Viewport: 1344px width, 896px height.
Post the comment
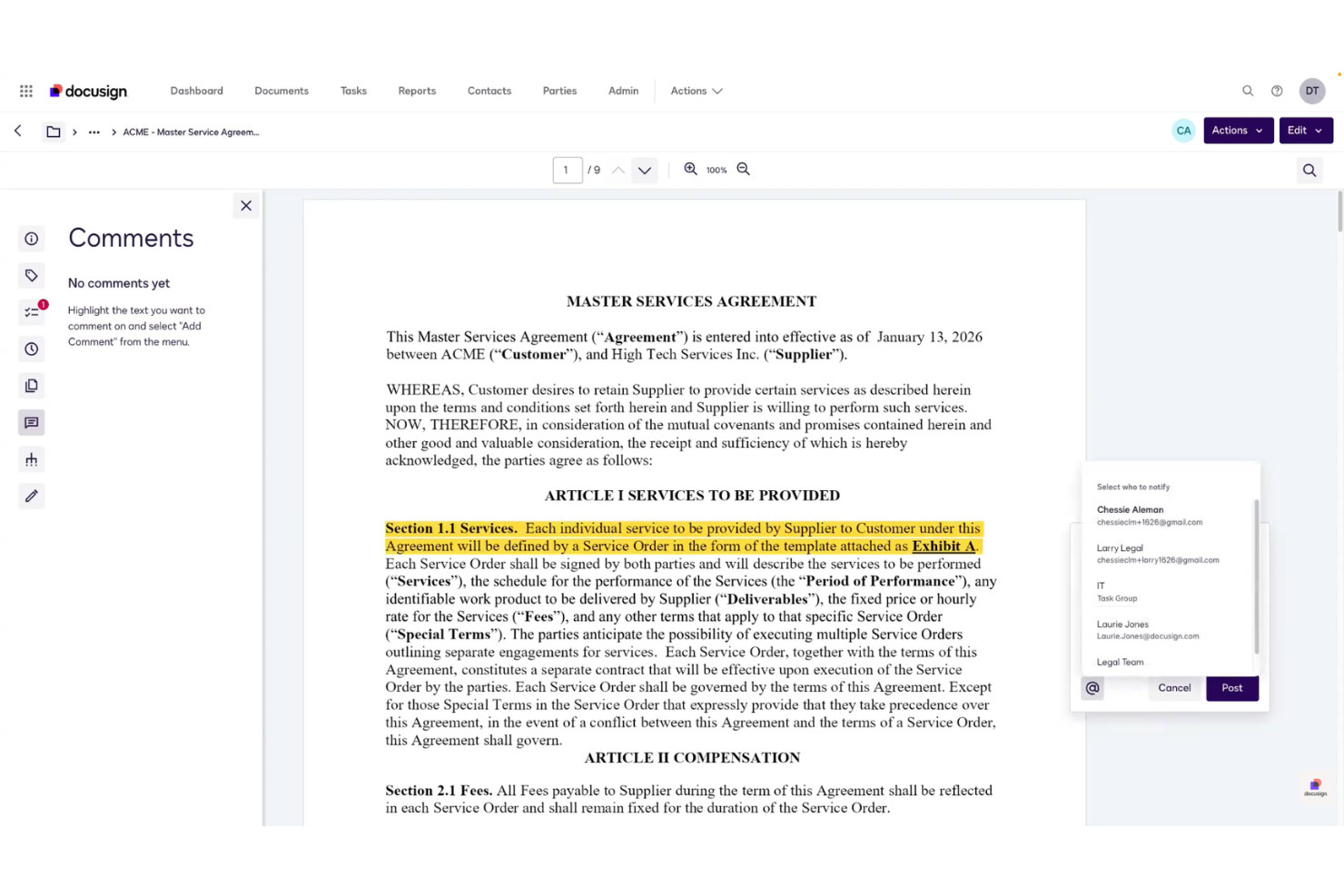click(1232, 688)
